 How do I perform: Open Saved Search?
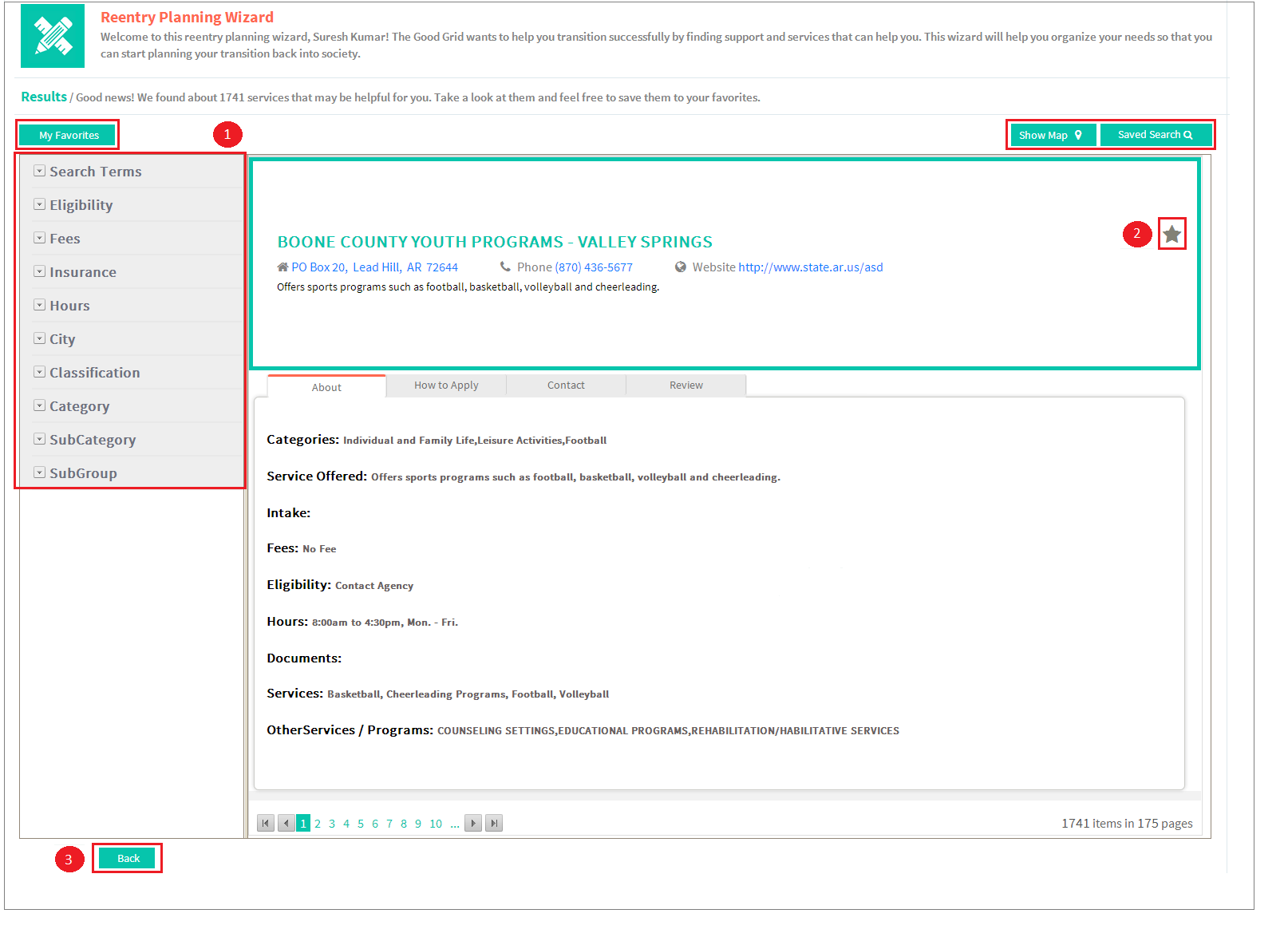coord(1156,135)
